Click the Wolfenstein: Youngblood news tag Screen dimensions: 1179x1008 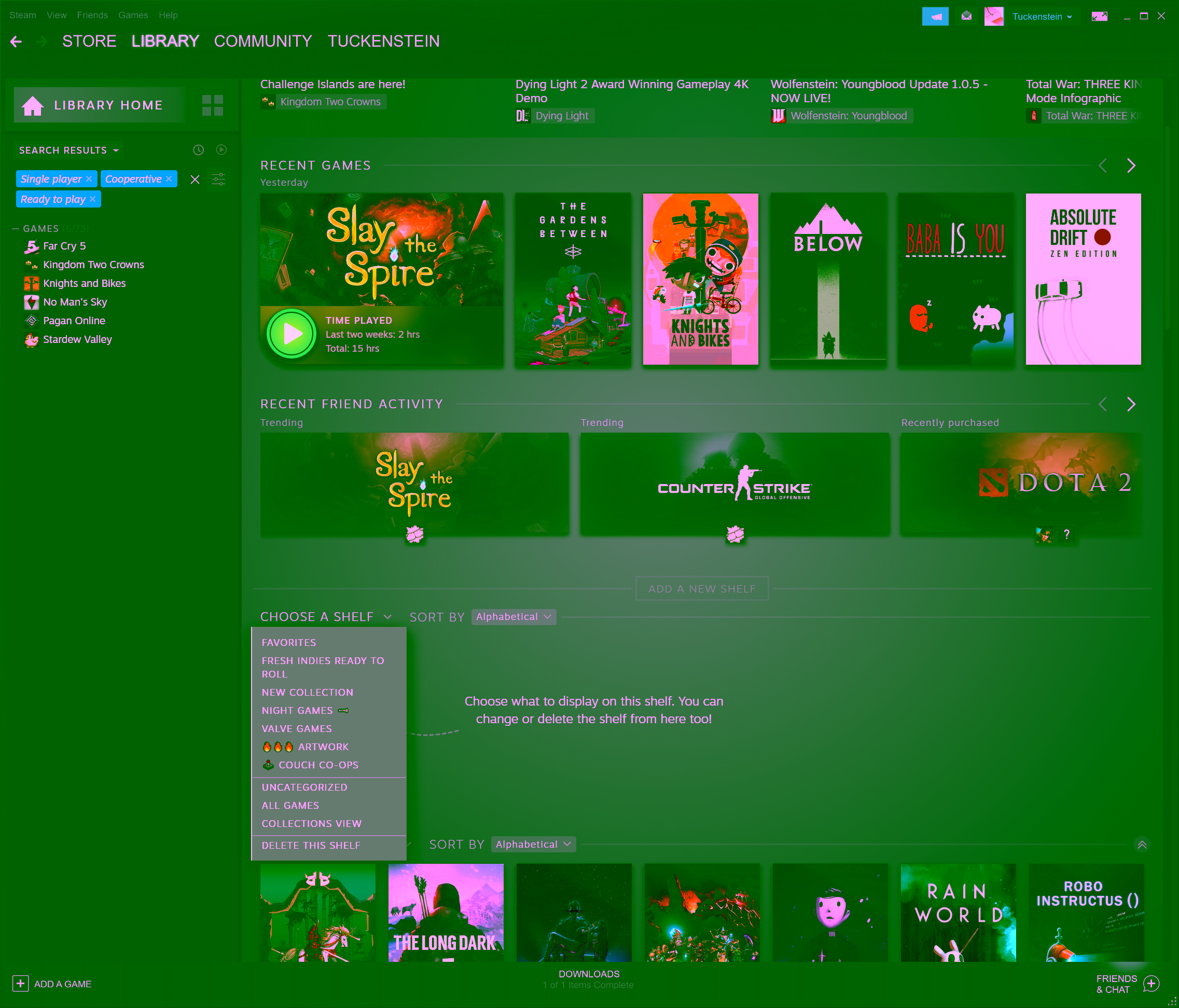[841, 116]
